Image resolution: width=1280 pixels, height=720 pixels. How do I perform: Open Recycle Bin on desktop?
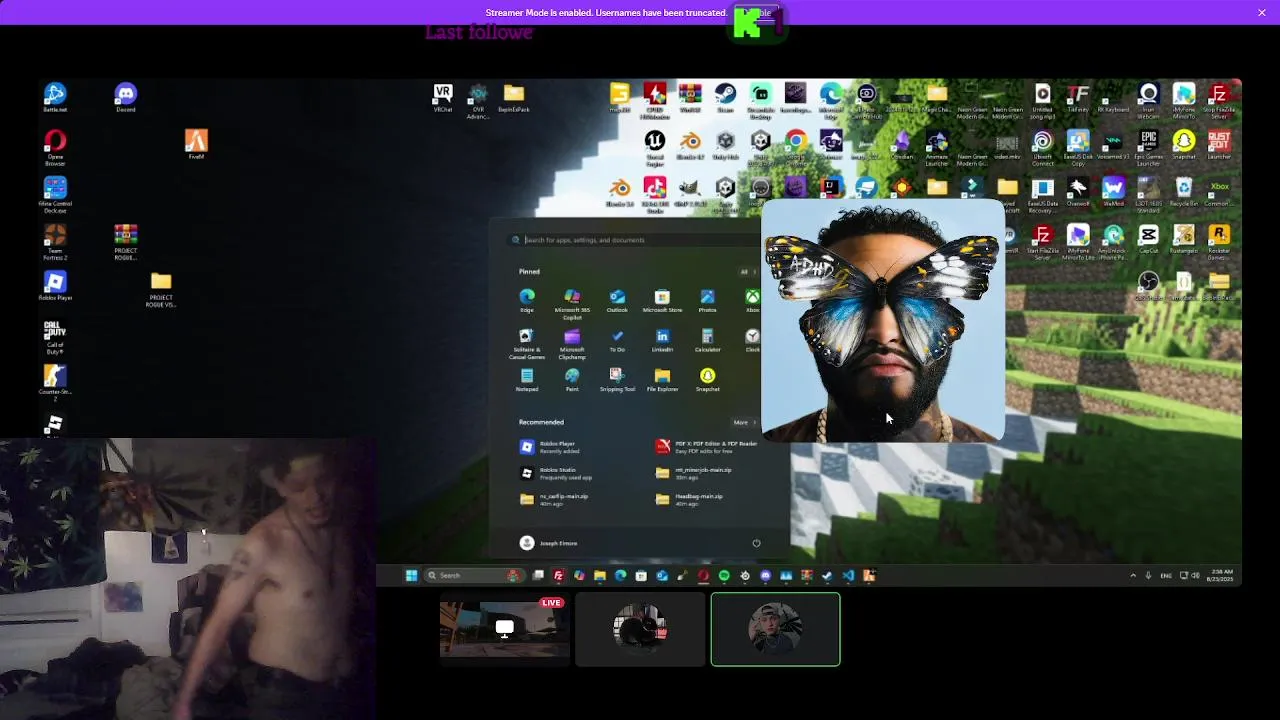tap(1184, 191)
